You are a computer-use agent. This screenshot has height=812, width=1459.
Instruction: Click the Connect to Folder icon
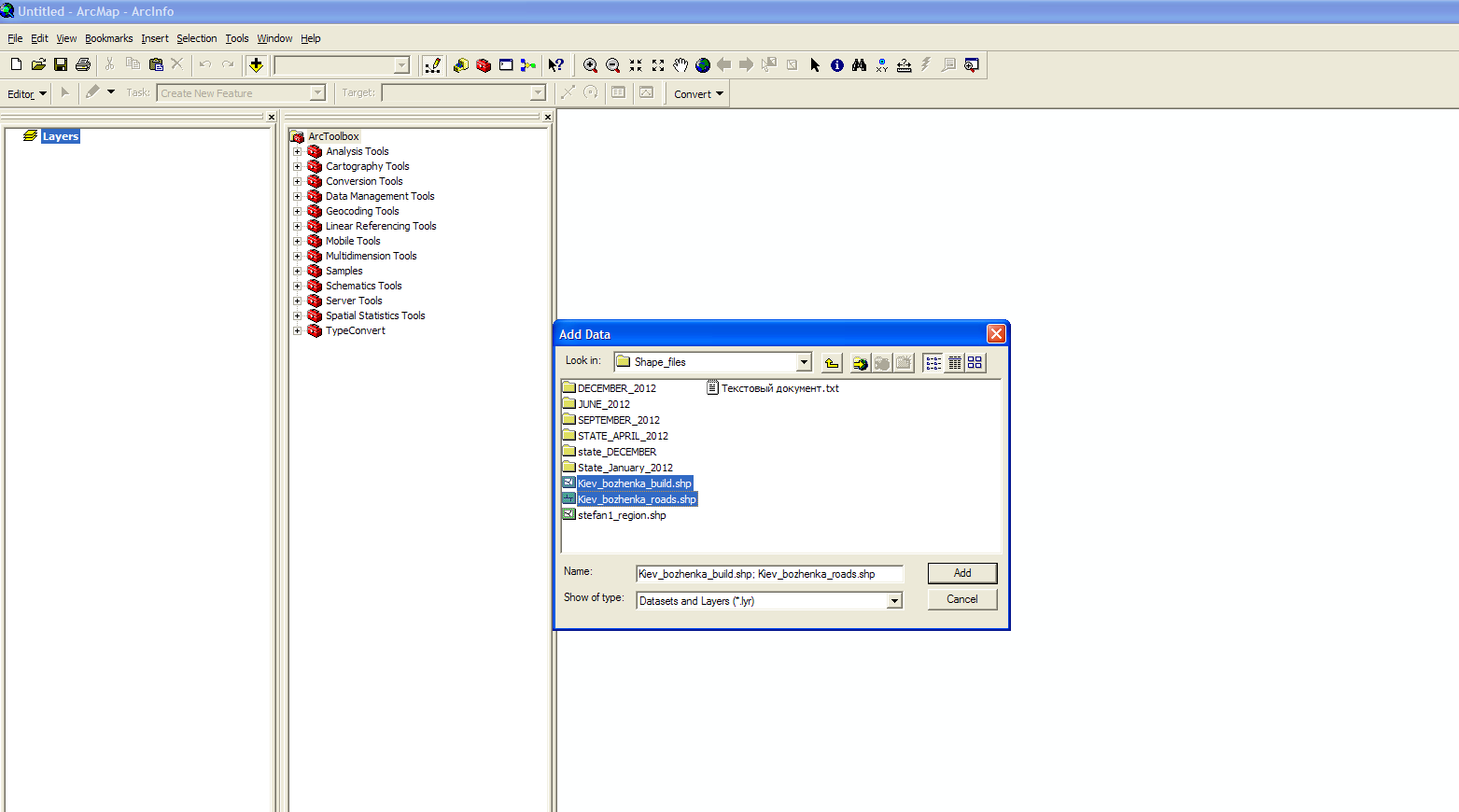point(860,363)
